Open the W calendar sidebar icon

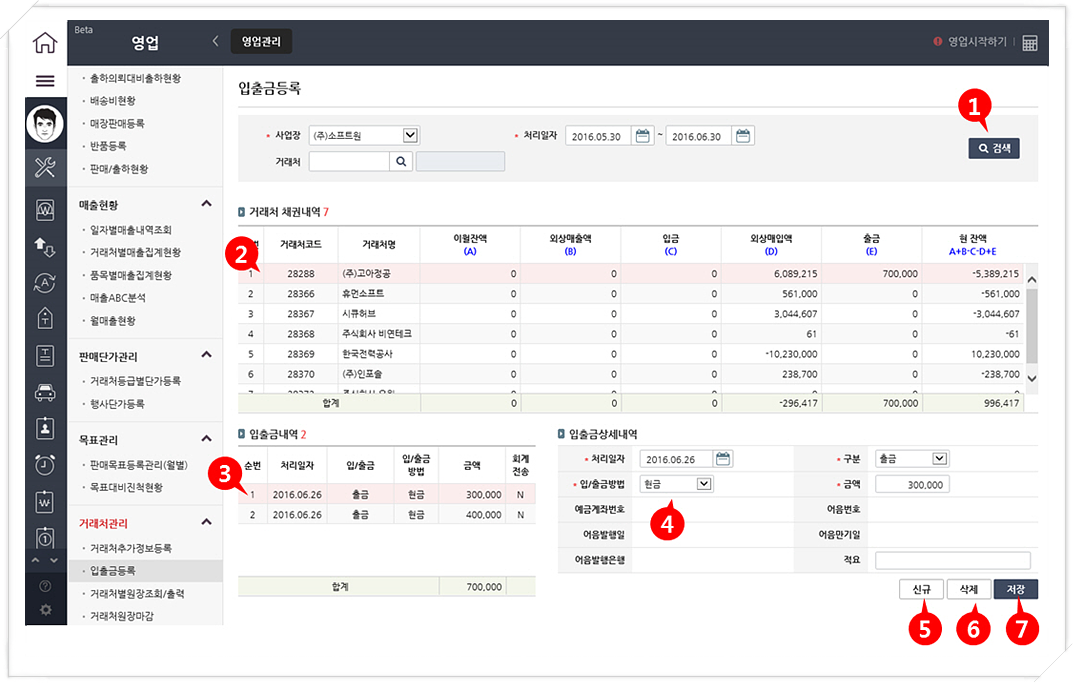(45, 502)
